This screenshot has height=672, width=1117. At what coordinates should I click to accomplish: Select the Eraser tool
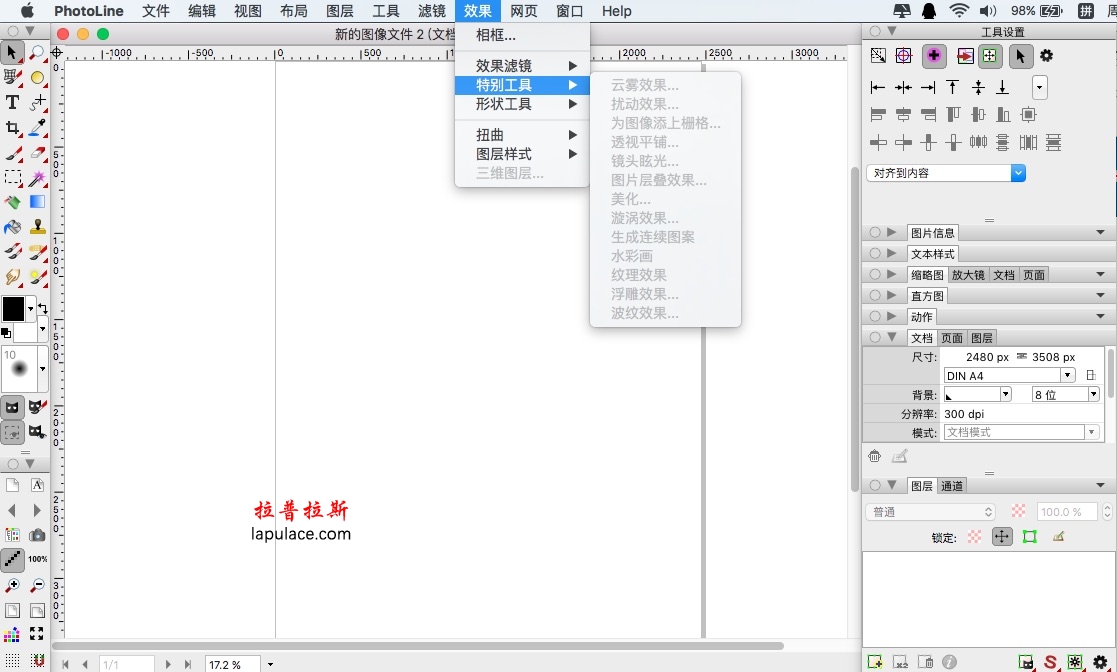click(x=37, y=153)
